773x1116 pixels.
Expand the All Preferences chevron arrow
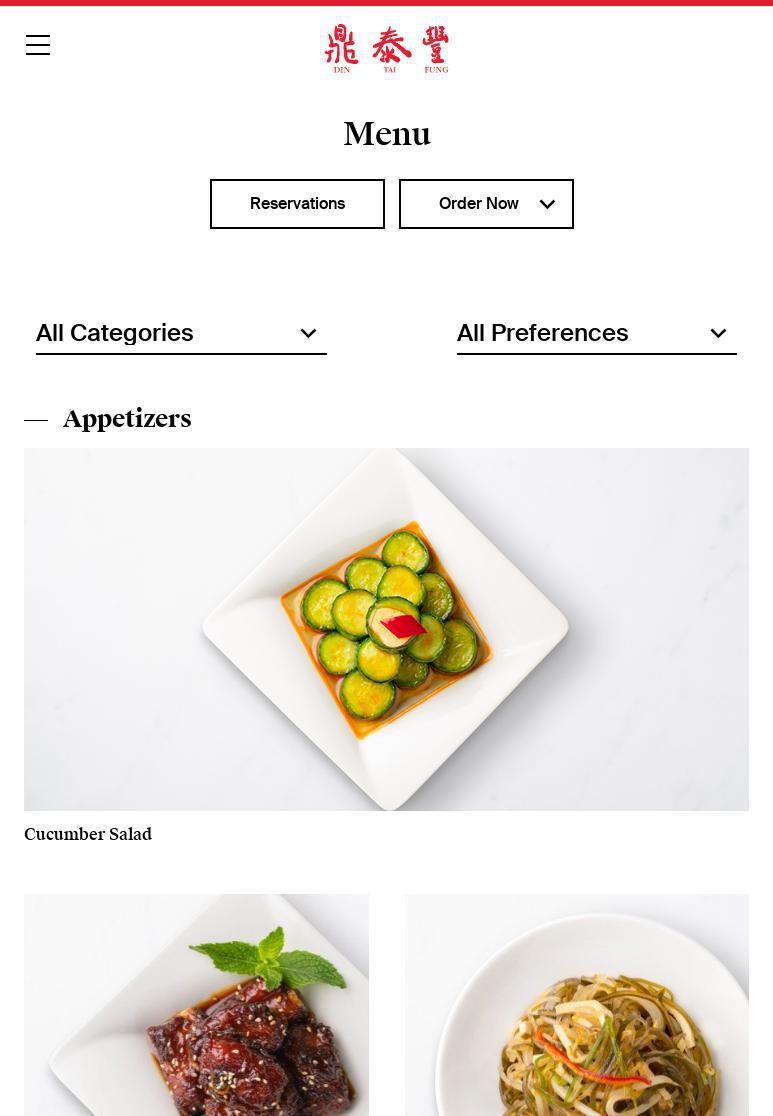pos(718,333)
